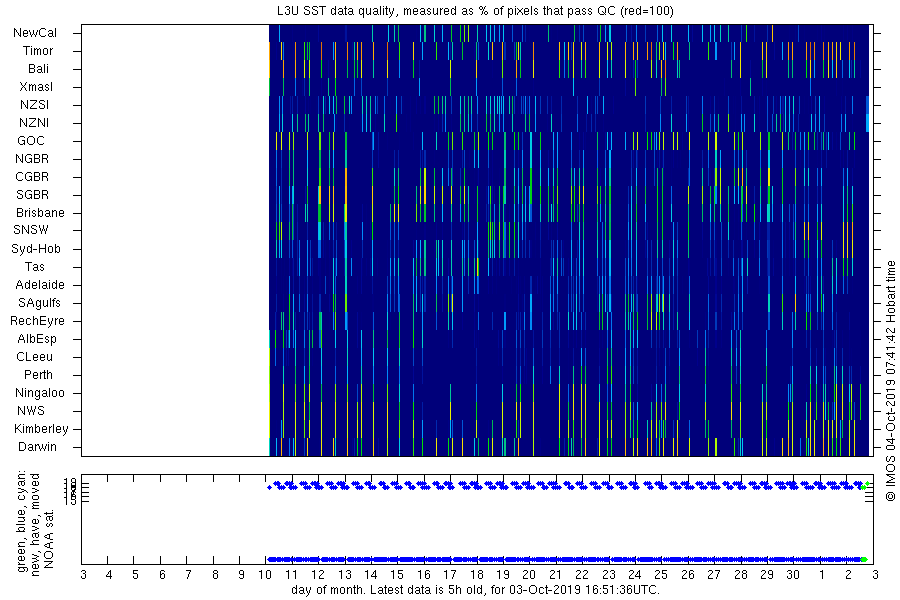Click the Brisbane region label

(x=40, y=212)
